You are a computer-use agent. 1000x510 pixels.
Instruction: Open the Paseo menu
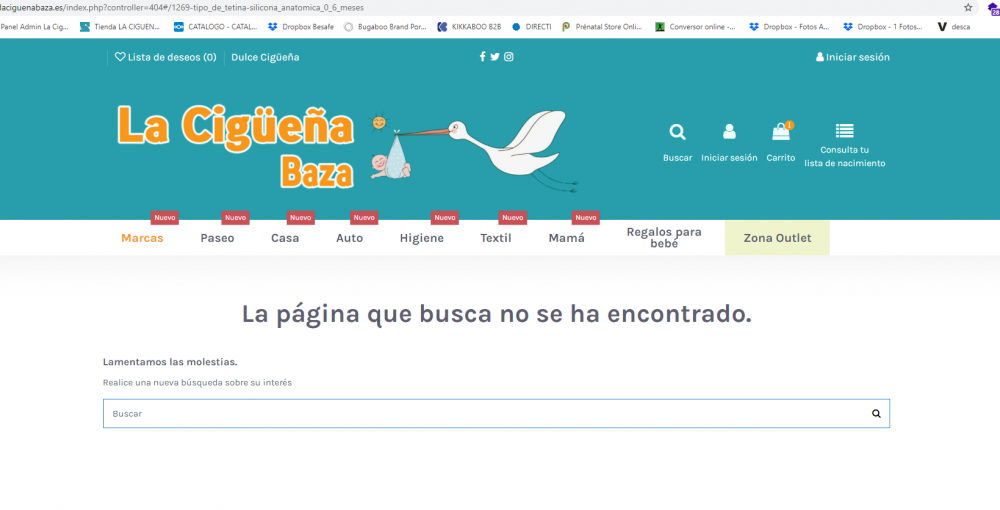[x=217, y=238]
